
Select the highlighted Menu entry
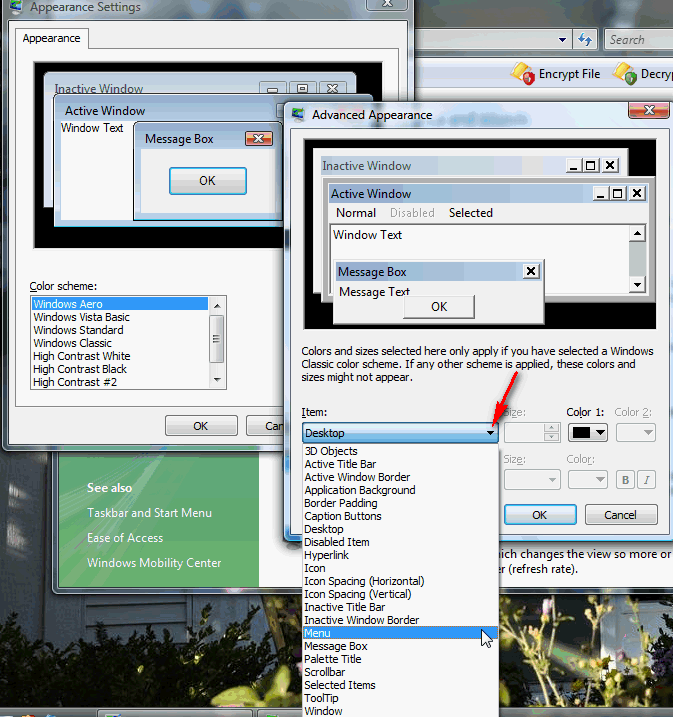(x=400, y=633)
